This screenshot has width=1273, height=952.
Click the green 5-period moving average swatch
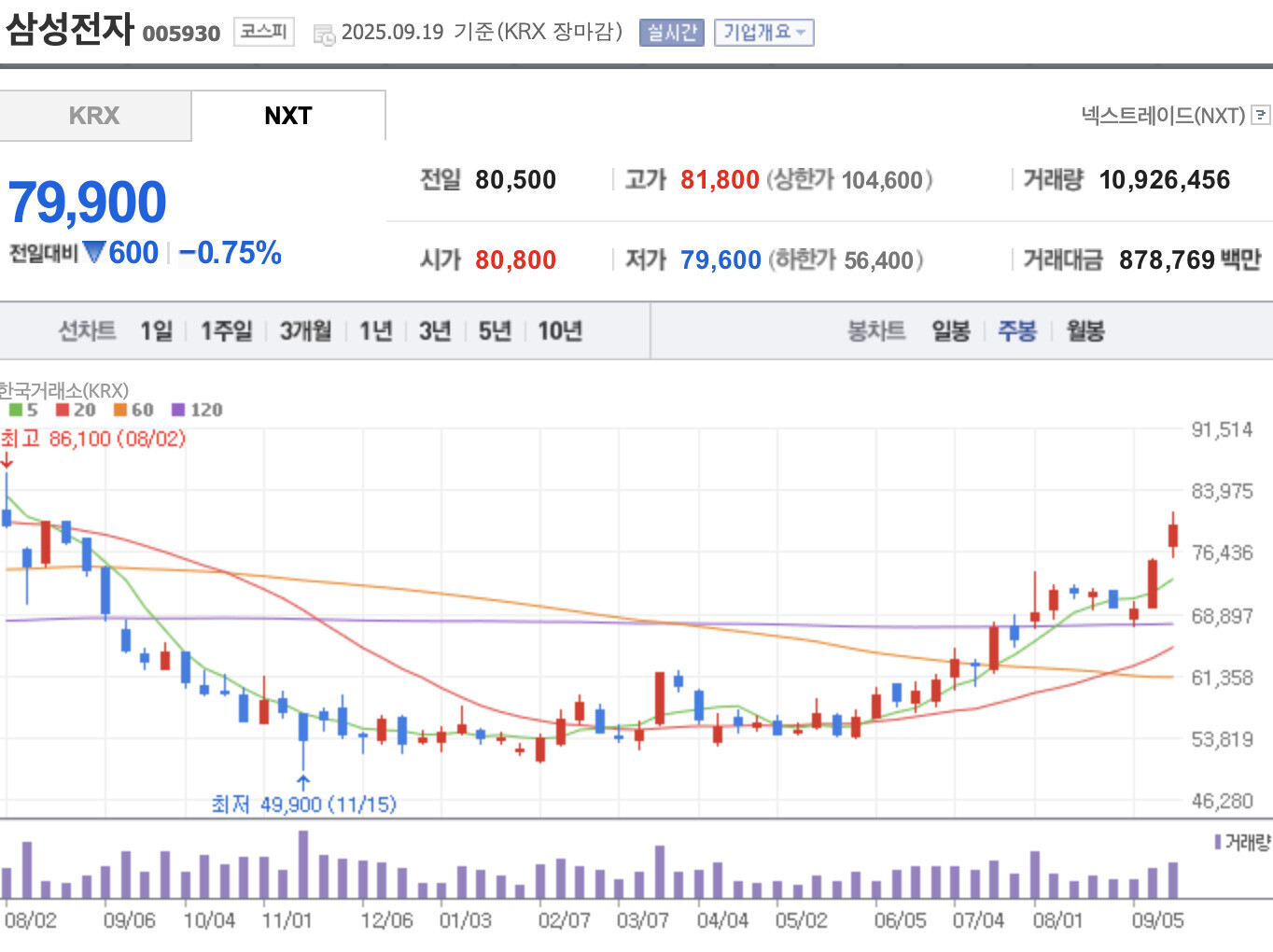click(x=15, y=410)
